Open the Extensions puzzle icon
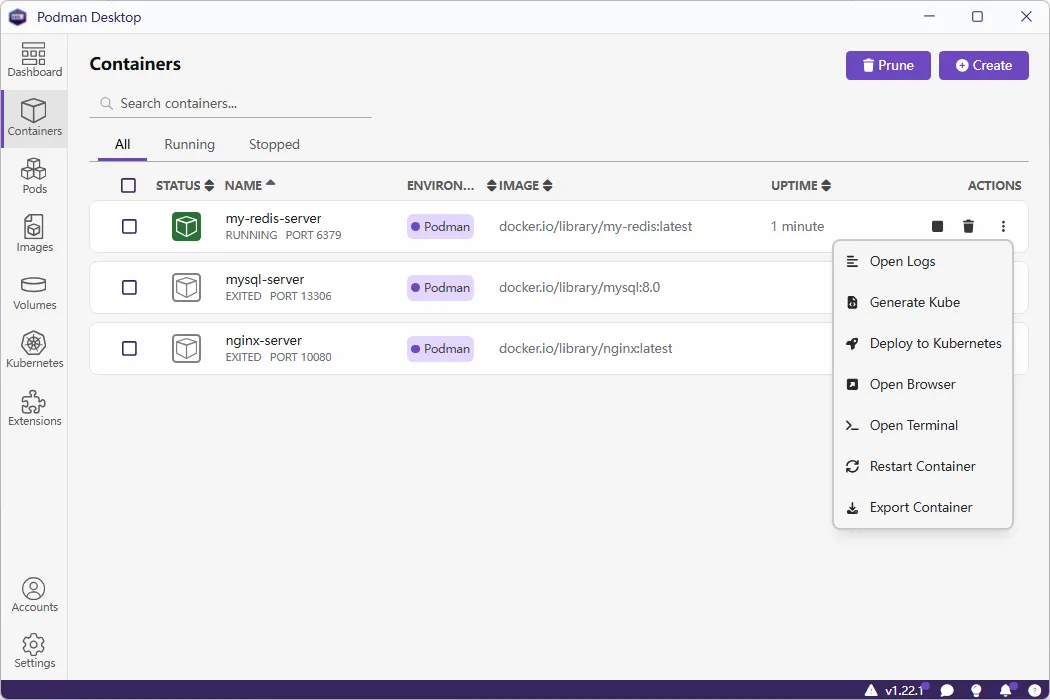 coord(34,408)
